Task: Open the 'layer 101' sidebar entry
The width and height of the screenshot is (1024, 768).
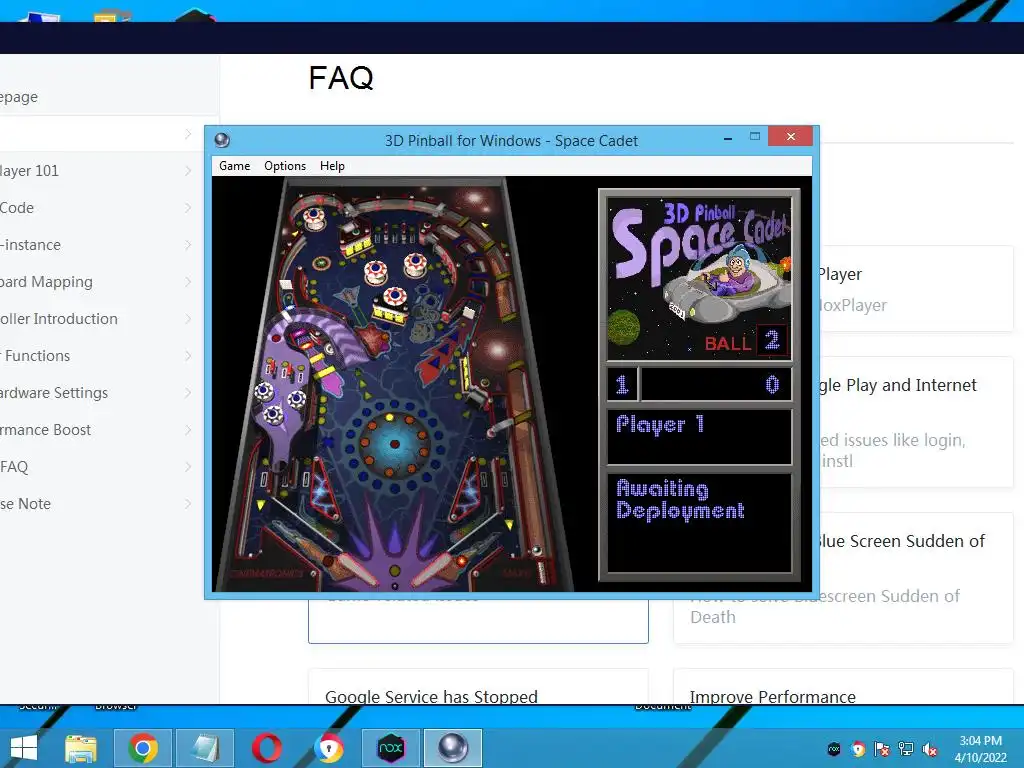Action: 29,171
